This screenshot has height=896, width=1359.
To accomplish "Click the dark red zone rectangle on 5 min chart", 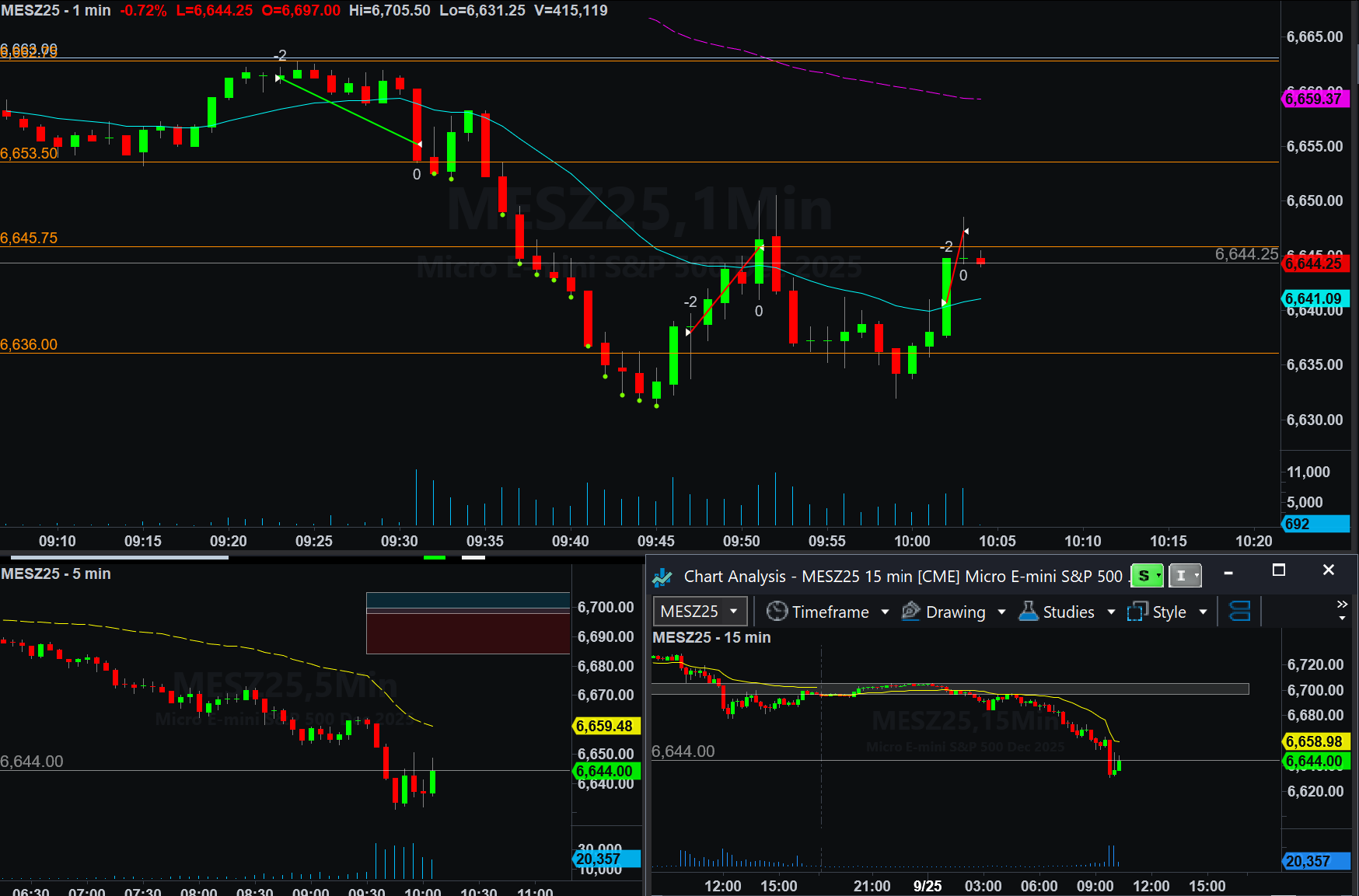I will (x=468, y=633).
